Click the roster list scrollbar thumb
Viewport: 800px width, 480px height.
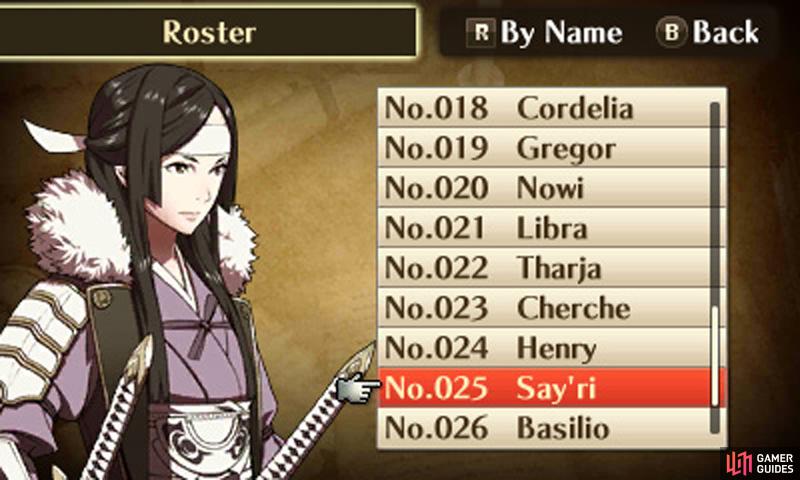click(715, 355)
